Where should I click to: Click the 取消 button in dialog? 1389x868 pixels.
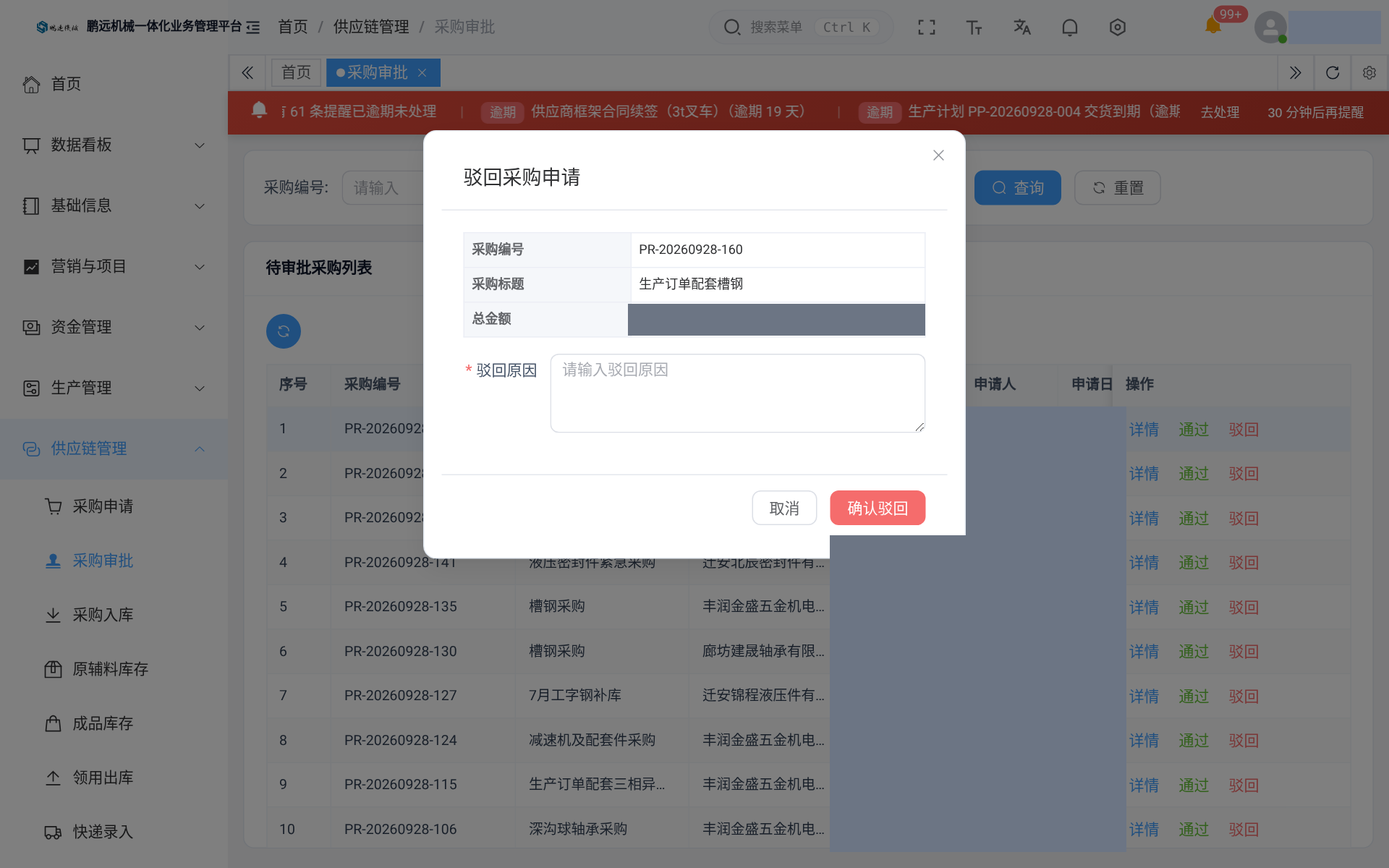(784, 508)
